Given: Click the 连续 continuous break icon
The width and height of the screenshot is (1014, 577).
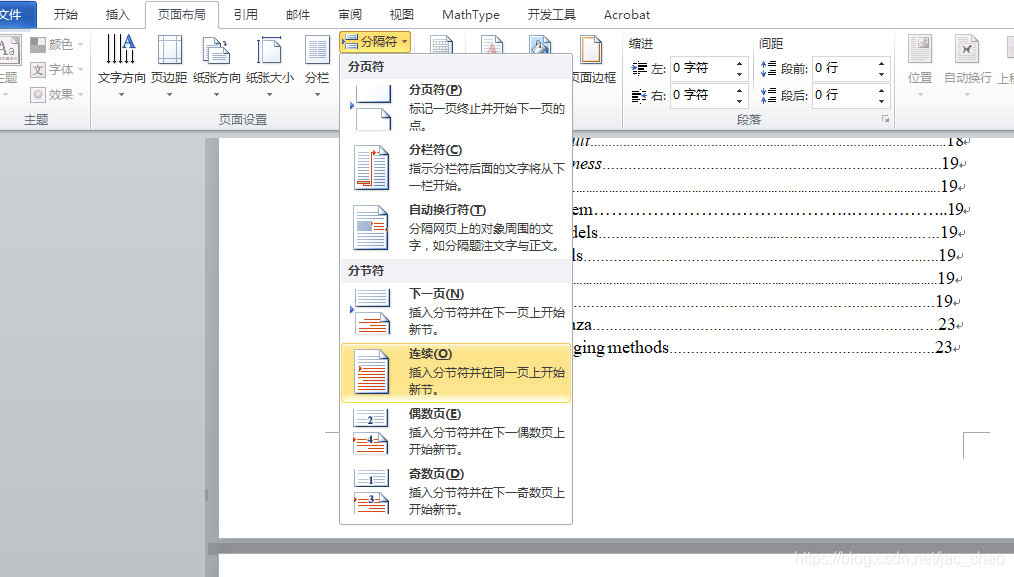Looking at the screenshot, I should pos(371,371).
